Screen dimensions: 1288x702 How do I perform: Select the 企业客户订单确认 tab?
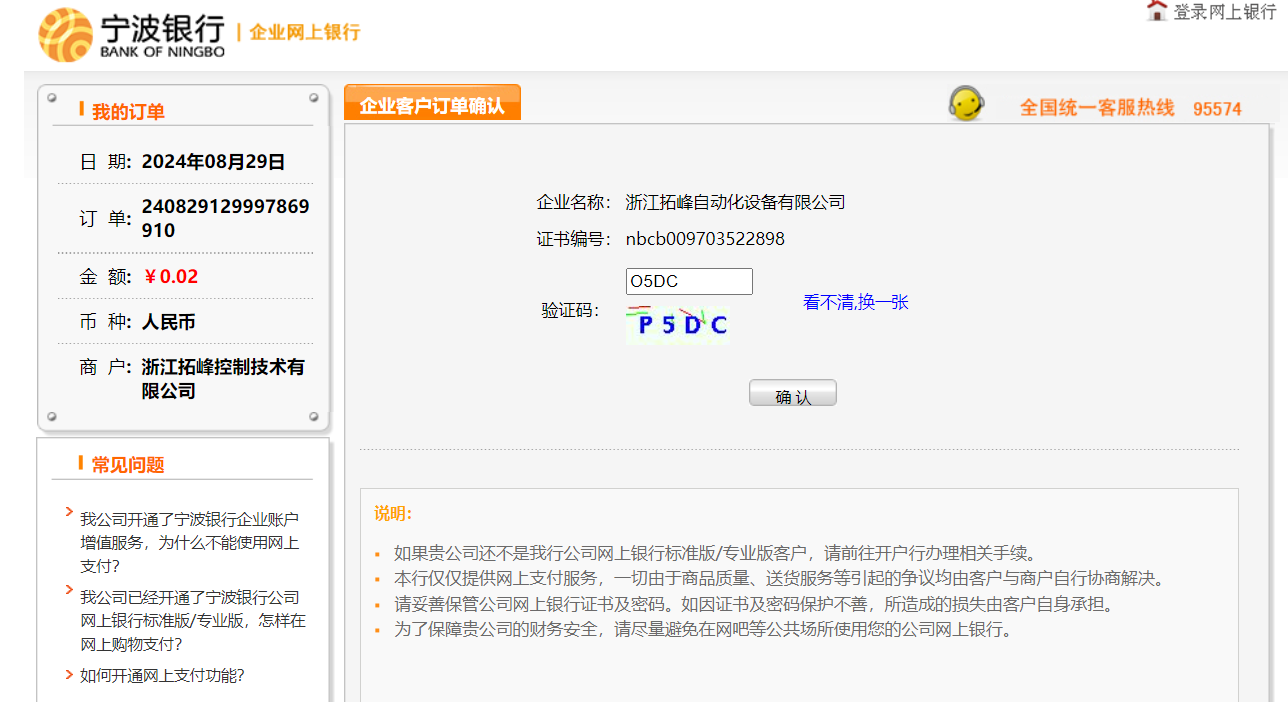point(432,104)
